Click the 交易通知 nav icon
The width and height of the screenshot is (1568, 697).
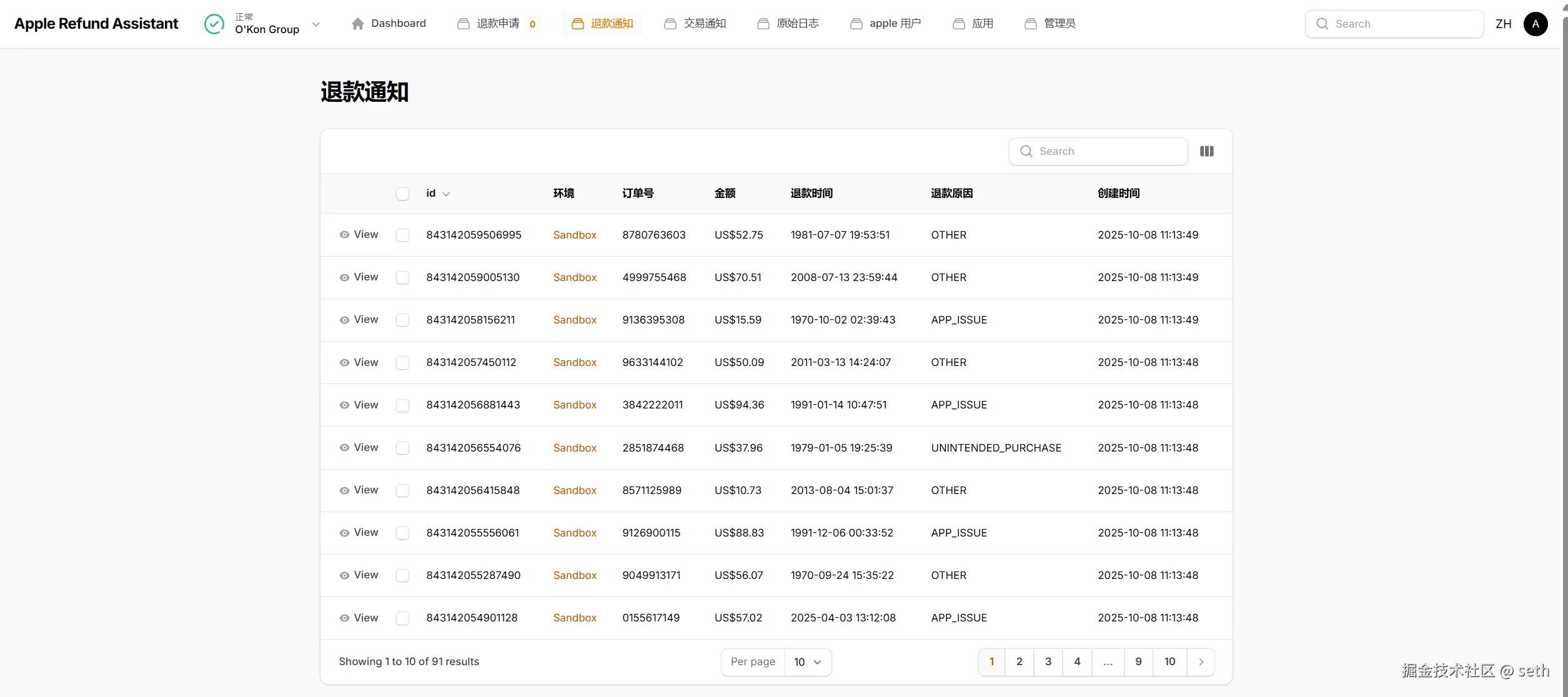pyautogui.click(x=670, y=24)
